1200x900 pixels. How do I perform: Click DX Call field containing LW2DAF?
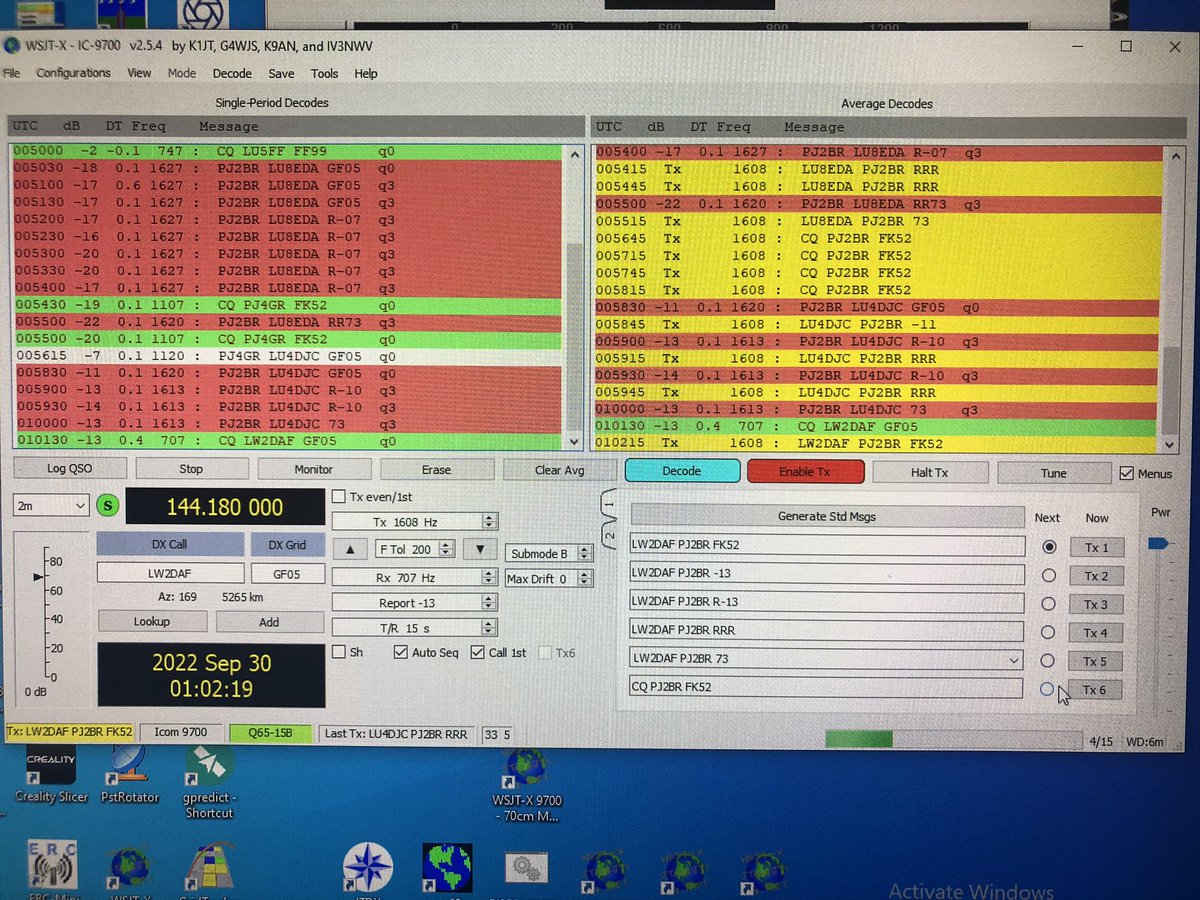170,574
